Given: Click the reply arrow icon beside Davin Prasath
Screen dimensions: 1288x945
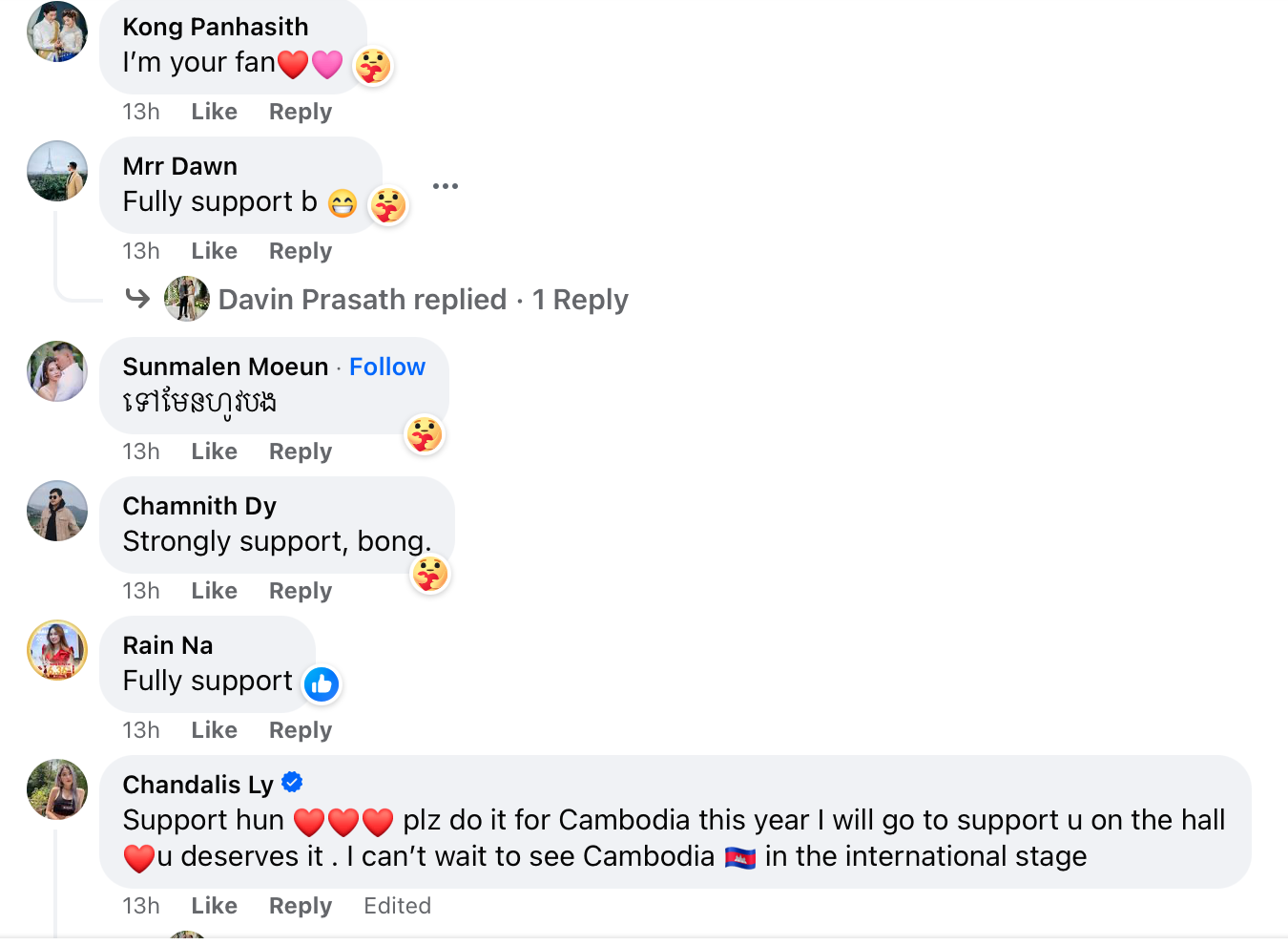Looking at the screenshot, I should tap(138, 299).
